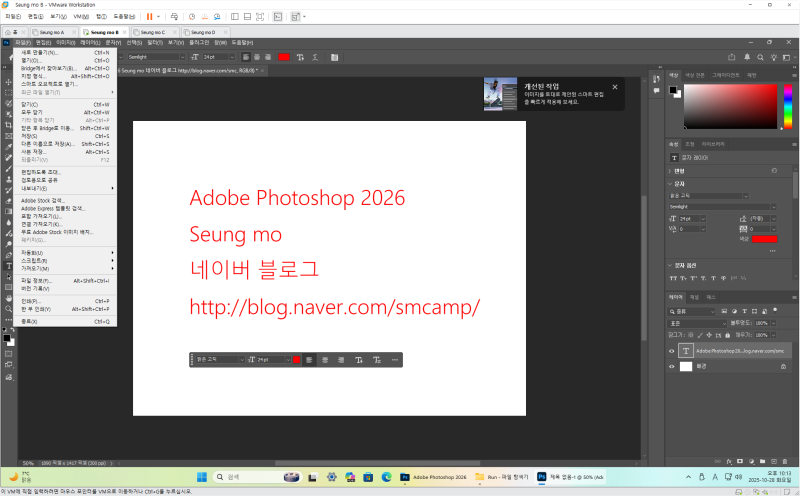
Task: Click the hue spectrum slider in color panel
Action: tap(788, 106)
